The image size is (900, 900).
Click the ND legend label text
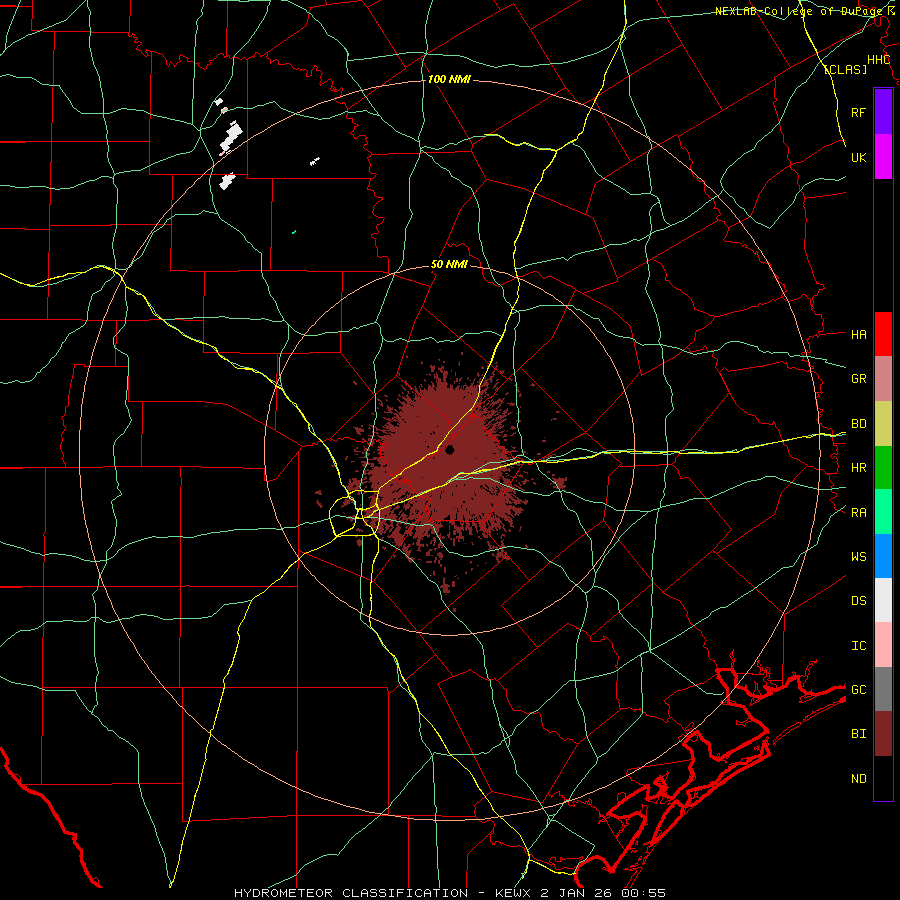859,779
